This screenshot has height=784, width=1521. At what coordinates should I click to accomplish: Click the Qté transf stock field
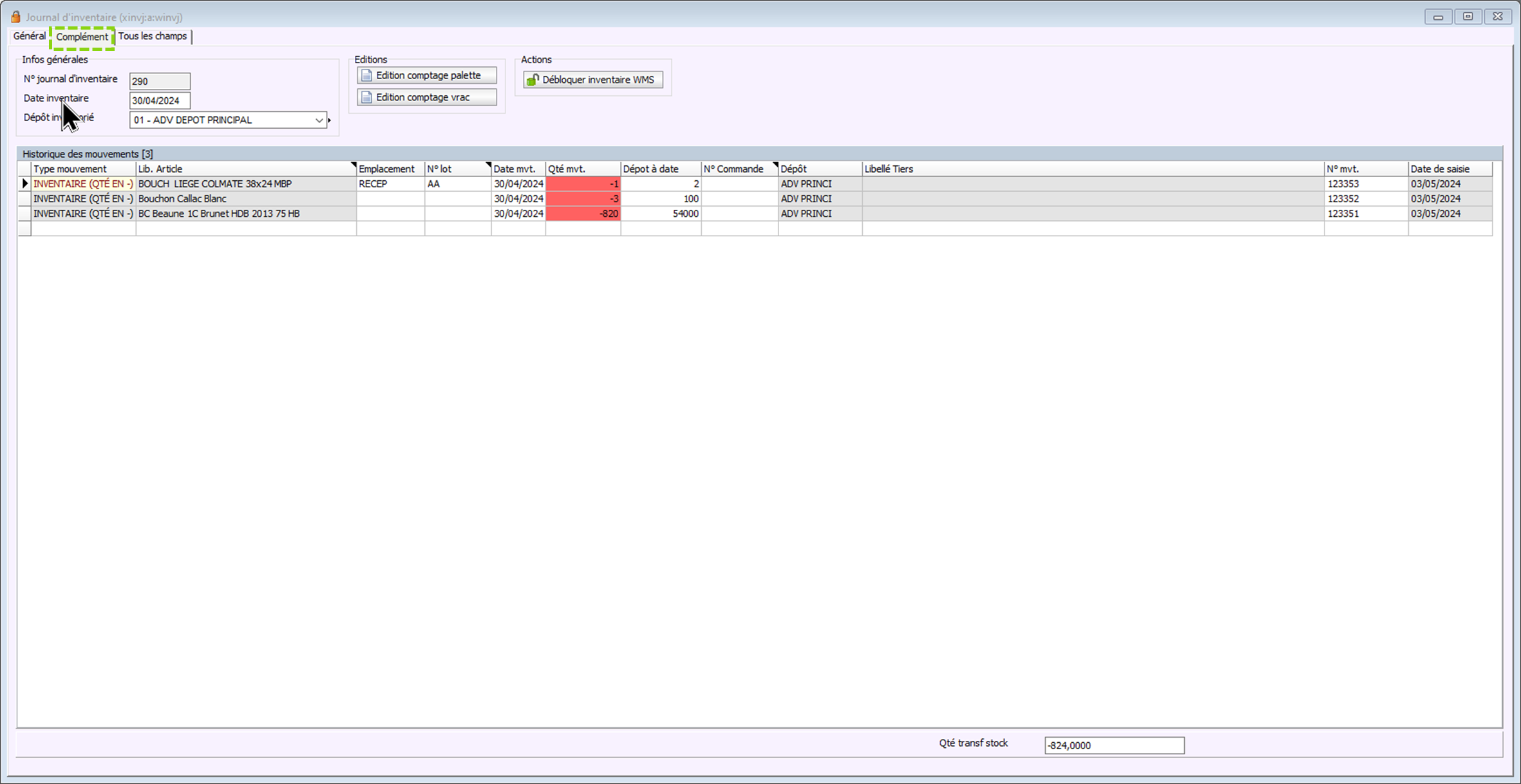tap(1113, 745)
